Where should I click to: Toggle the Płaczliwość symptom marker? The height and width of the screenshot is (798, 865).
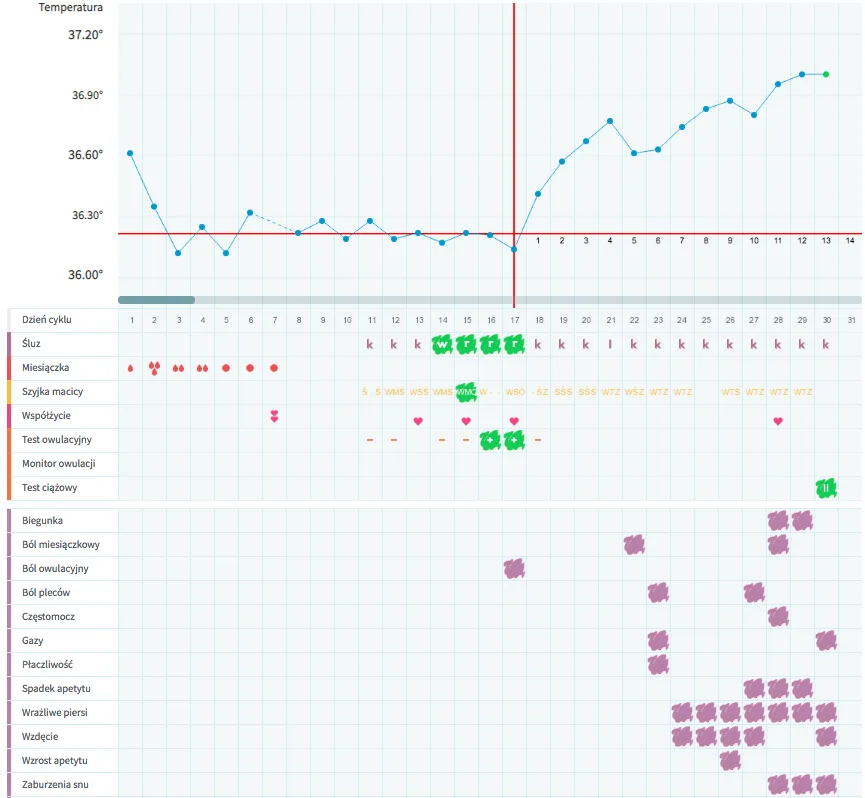pos(658,665)
